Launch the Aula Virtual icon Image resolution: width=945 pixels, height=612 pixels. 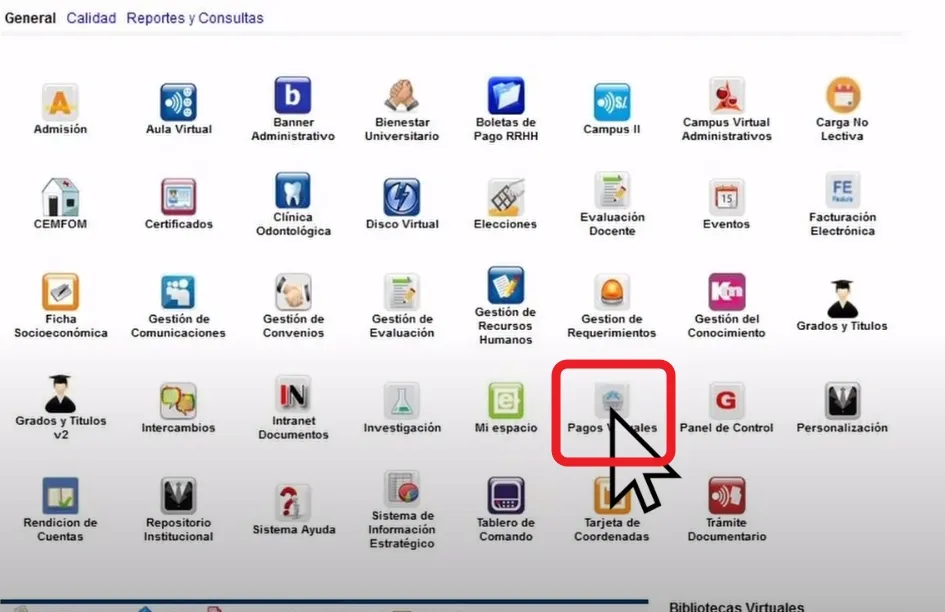[x=179, y=101]
